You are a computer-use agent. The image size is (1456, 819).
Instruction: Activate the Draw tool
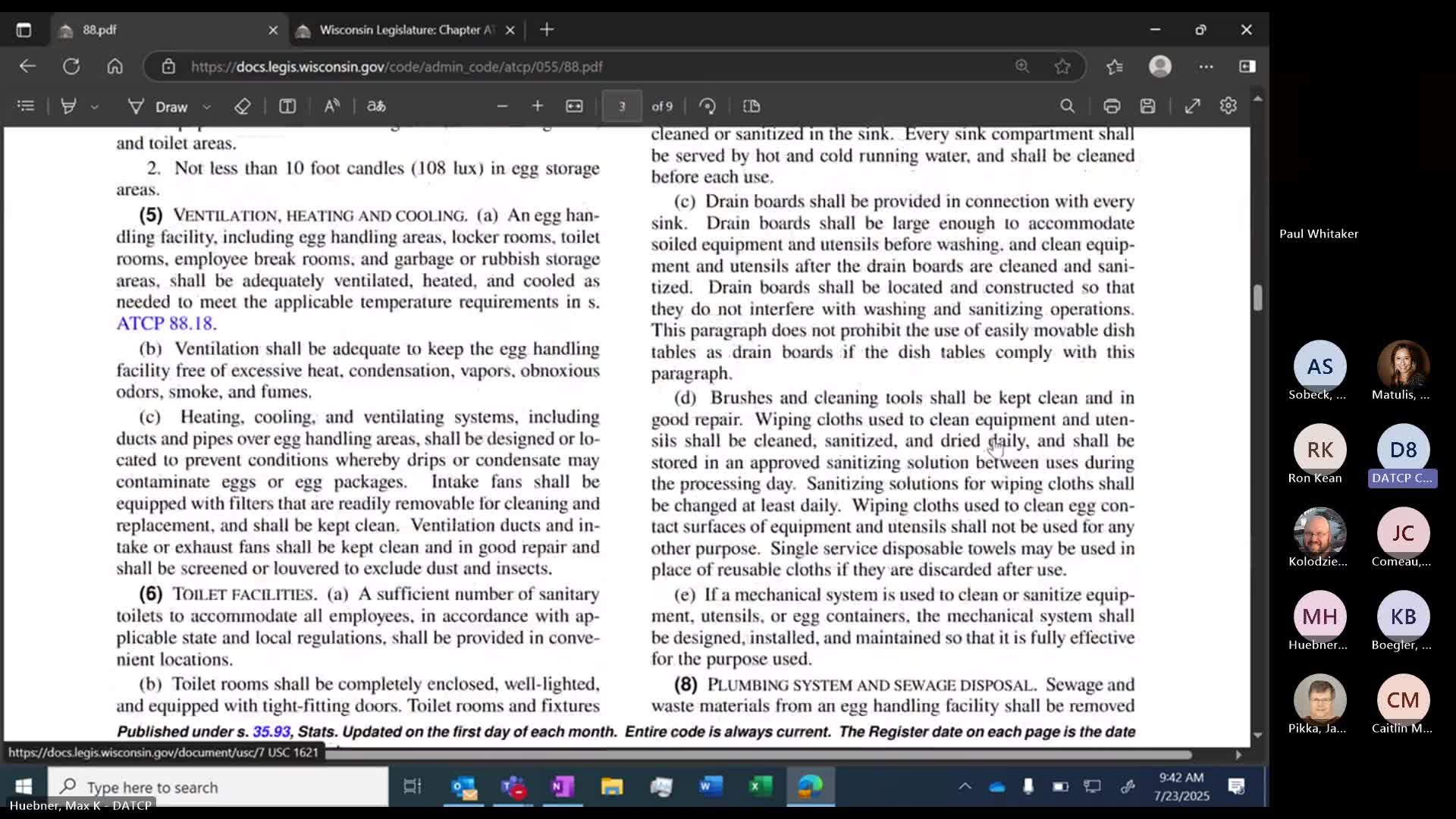click(158, 107)
